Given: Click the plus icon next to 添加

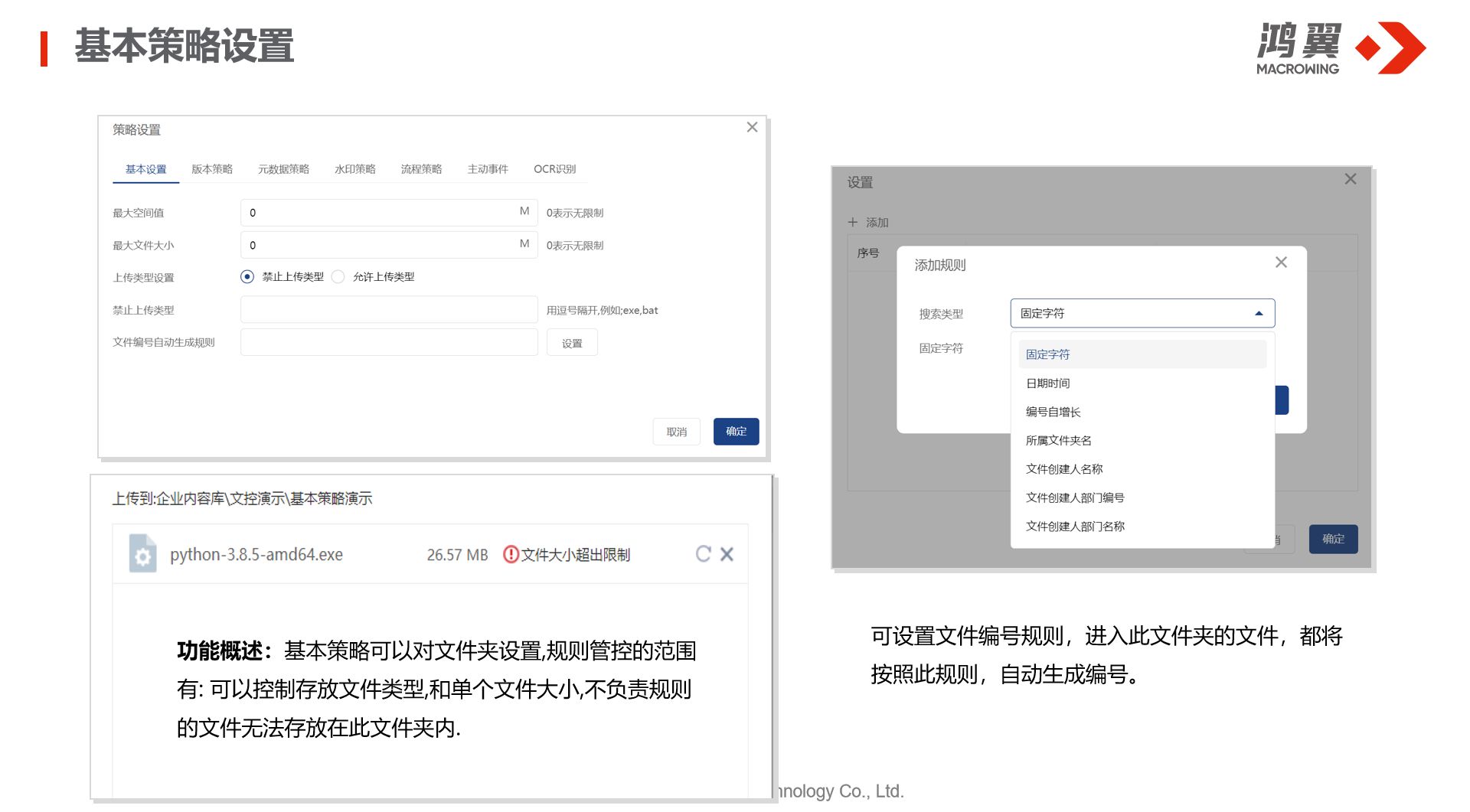Looking at the screenshot, I should click(853, 223).
